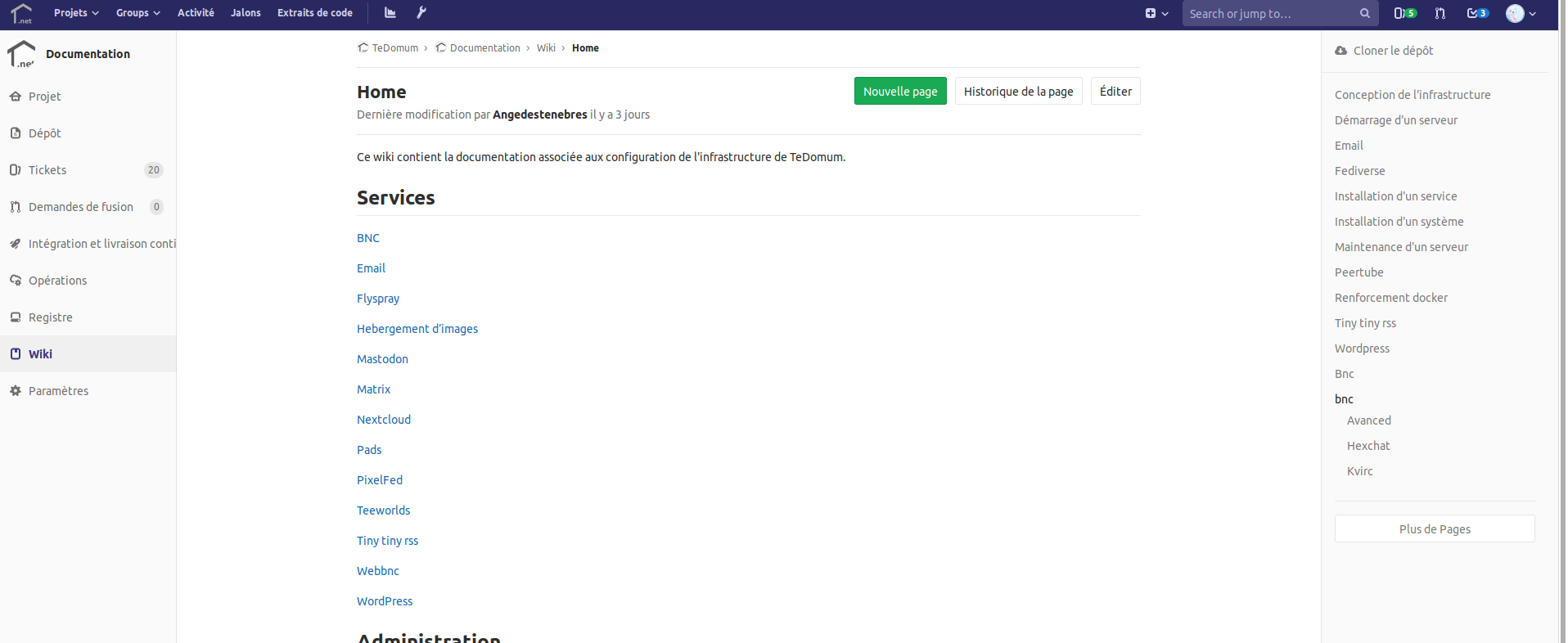
Task: Click the admin area wrench icon
Action: [421, 13]
